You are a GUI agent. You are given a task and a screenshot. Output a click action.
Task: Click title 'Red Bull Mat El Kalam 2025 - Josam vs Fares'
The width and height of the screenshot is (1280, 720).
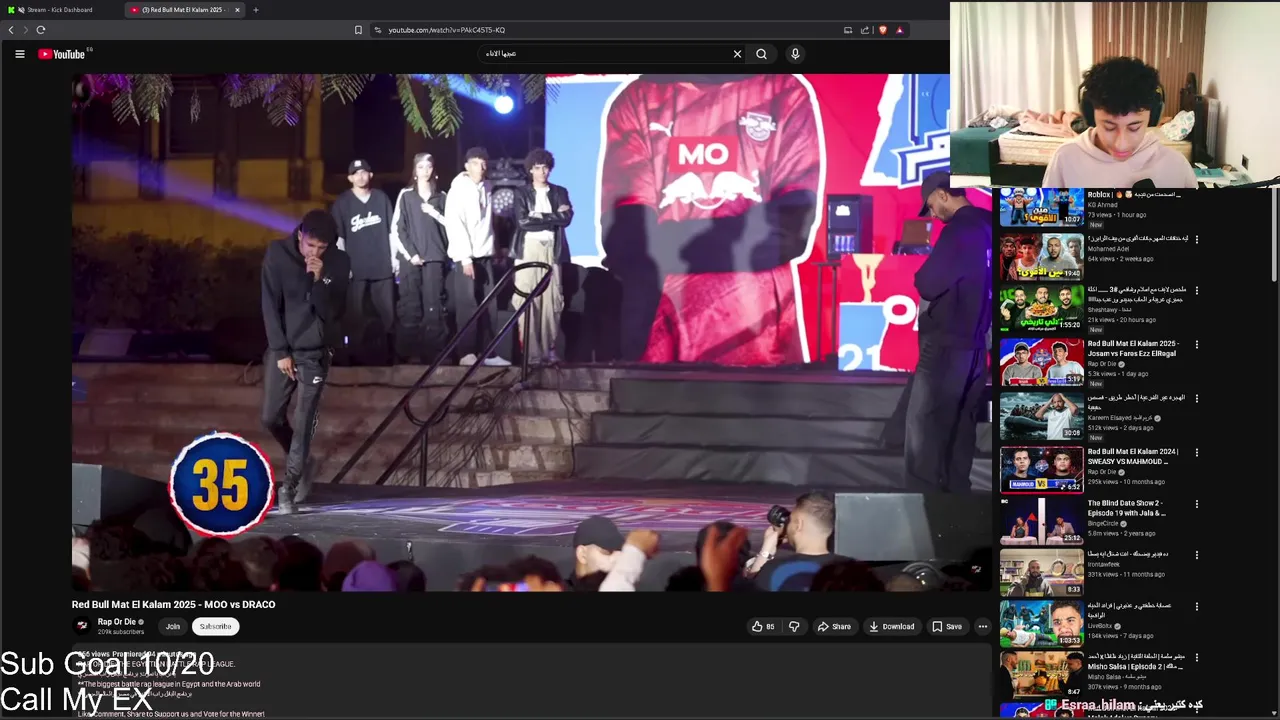[x=1133, y=348]
